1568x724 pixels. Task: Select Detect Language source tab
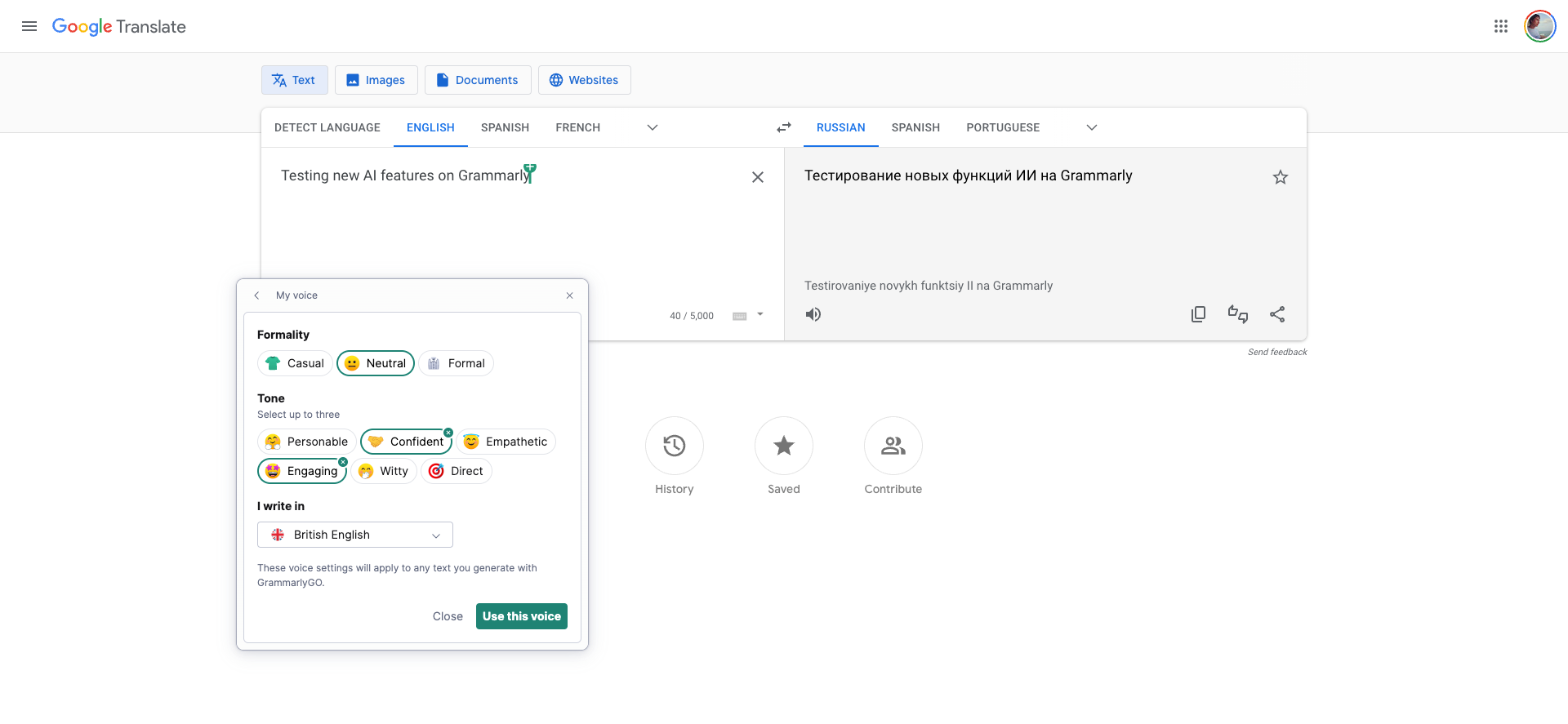click(x=327, y=127)
